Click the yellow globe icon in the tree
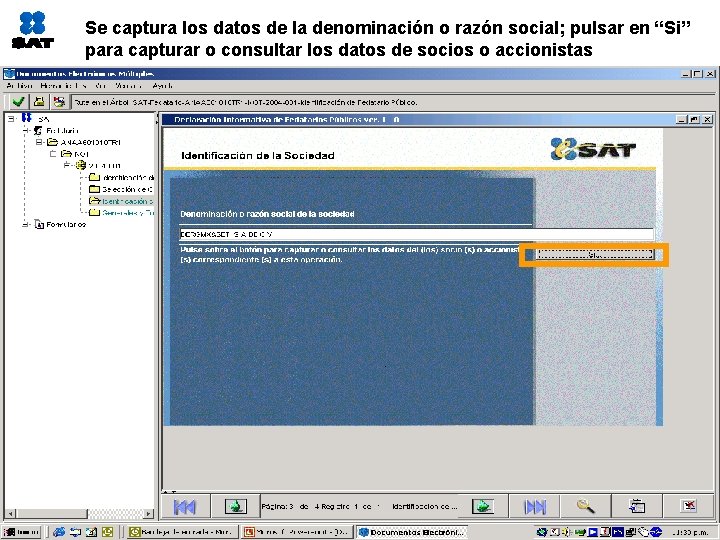This screenshot has height=540, width=720. 81,165
